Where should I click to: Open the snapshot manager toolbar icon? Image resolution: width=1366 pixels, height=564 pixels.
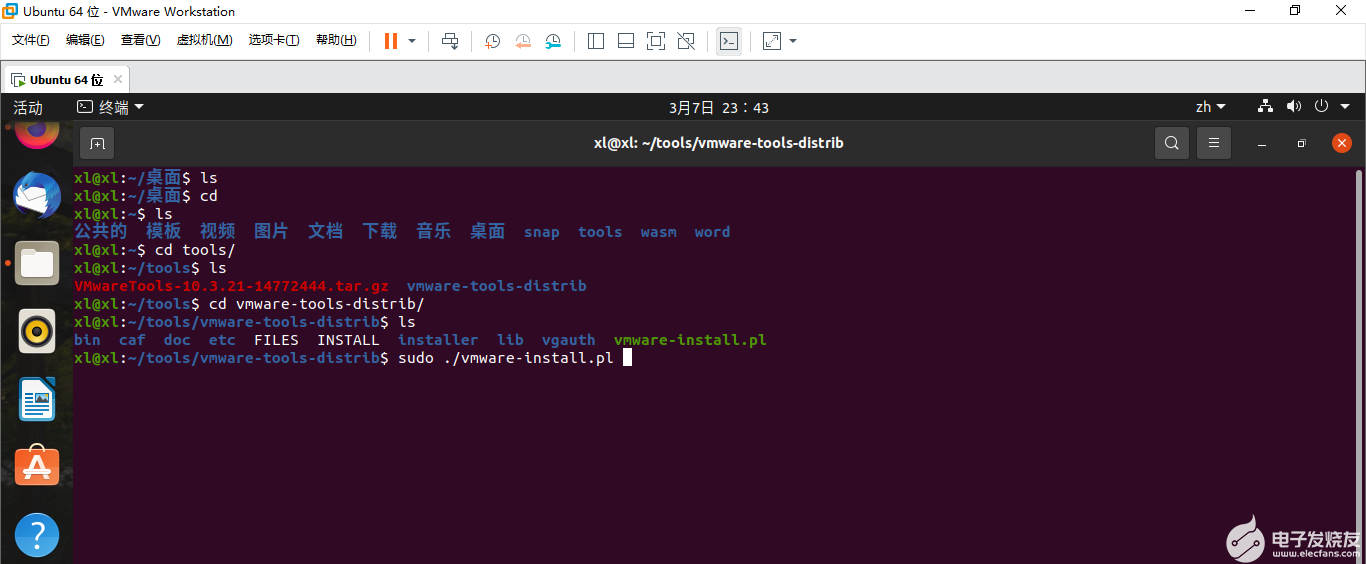pos(553,41)
